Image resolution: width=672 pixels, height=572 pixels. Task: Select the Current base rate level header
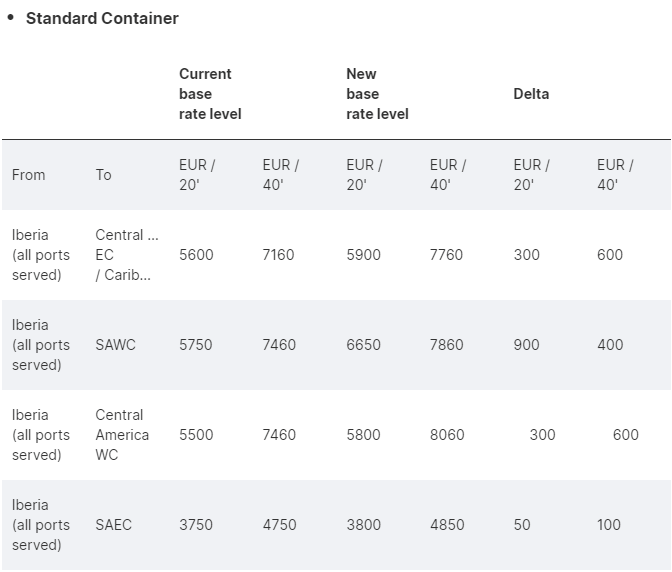[210, 94]
